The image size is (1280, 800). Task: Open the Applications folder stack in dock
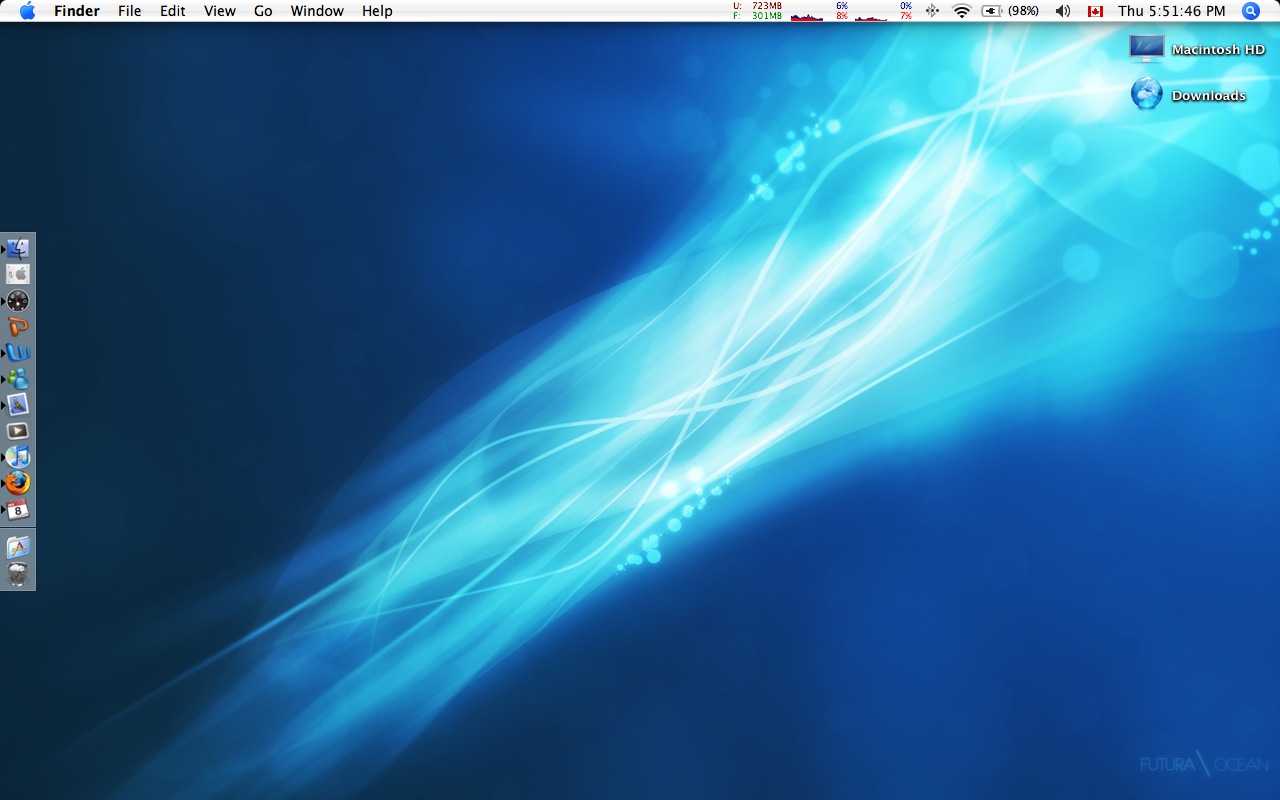click(18, 548)
